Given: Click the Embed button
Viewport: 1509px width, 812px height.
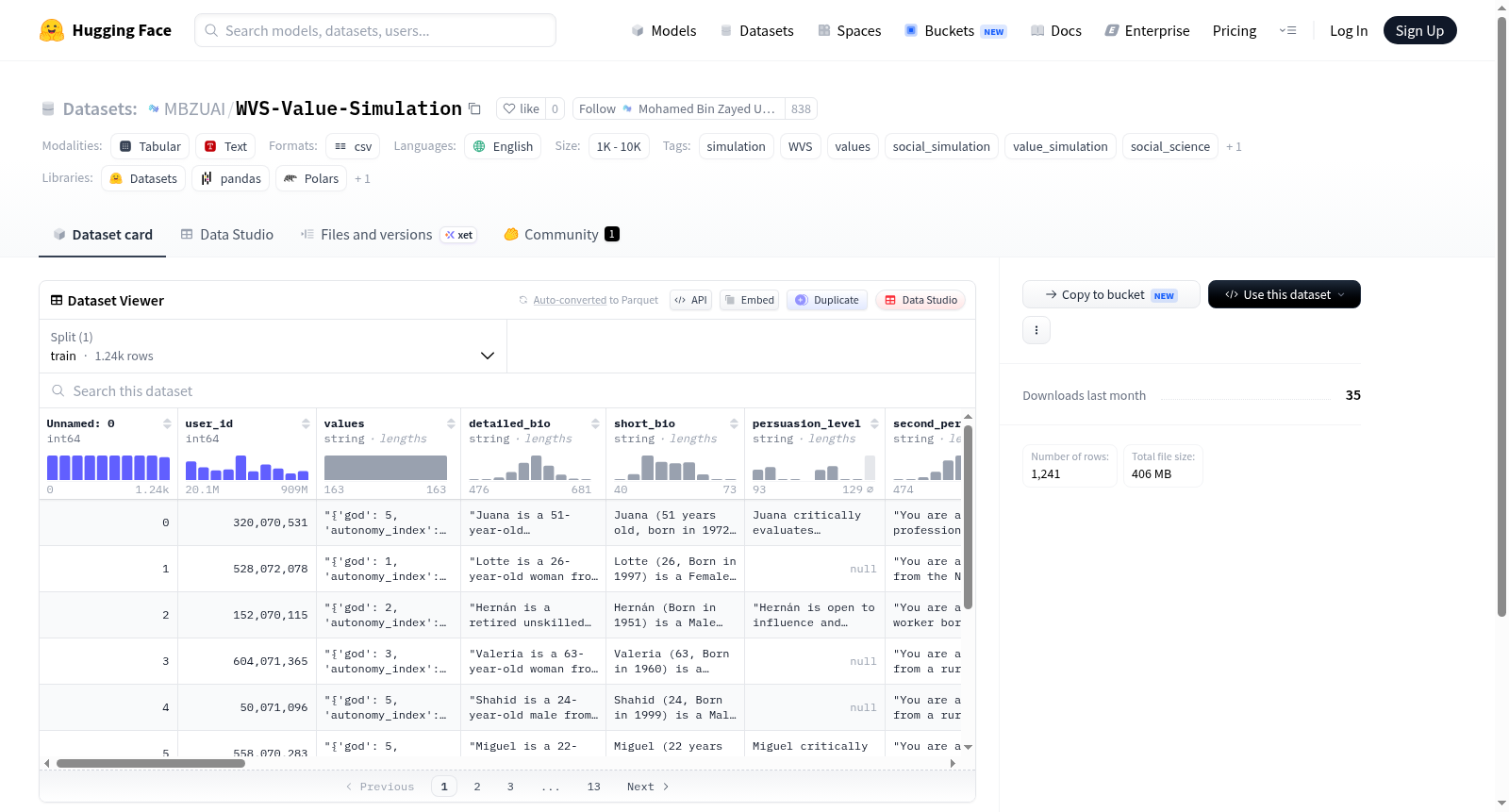Looking at the screenshot, I should click(749, 300).
